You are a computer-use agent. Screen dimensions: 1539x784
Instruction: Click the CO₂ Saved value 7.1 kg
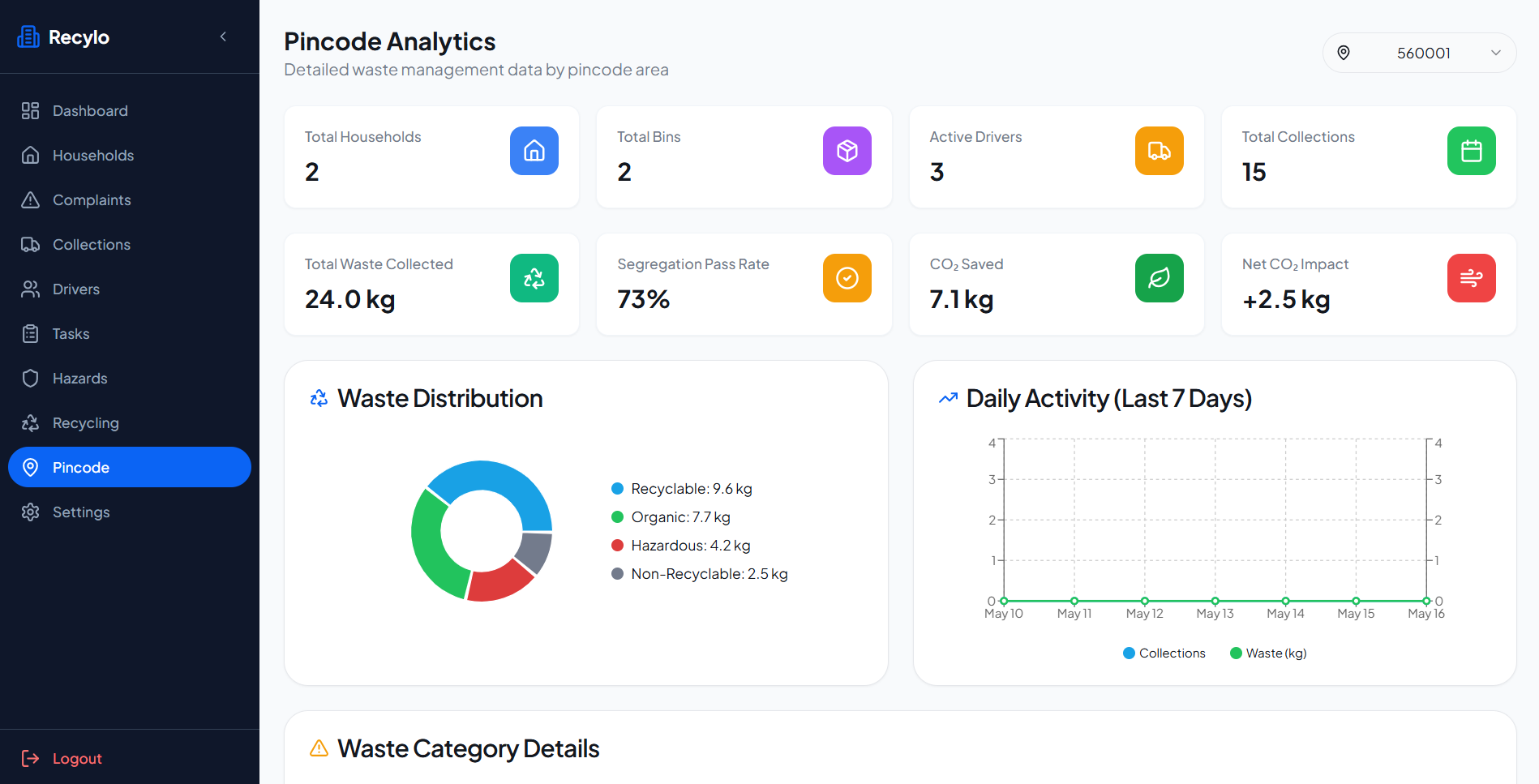(x=962, y=300)
